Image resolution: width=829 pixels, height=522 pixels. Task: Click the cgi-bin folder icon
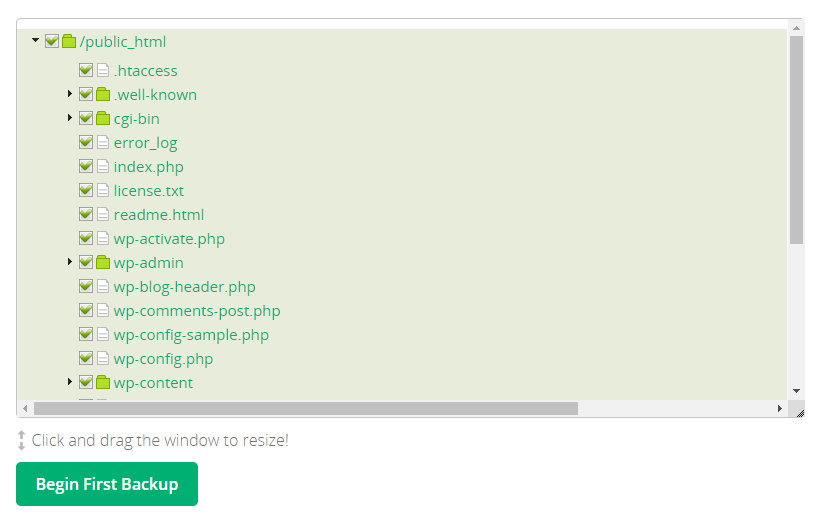coord(103,118)
